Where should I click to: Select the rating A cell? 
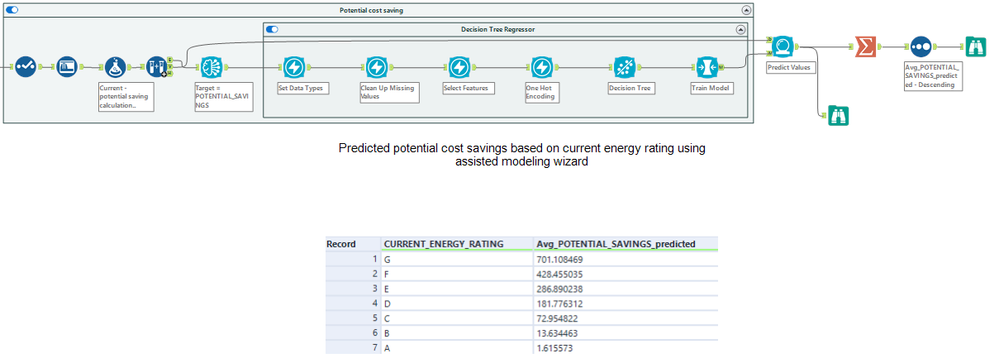[x=457, y=347]
